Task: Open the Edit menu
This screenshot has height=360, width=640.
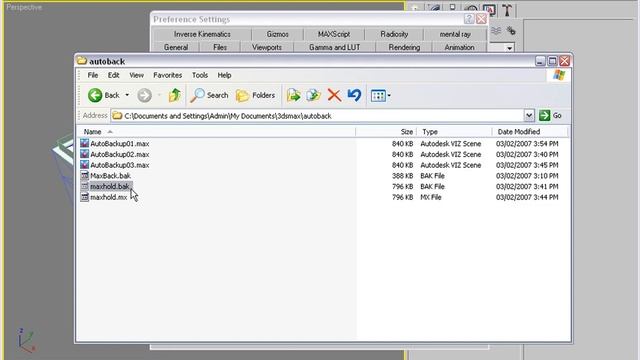Action: [113, 75]
